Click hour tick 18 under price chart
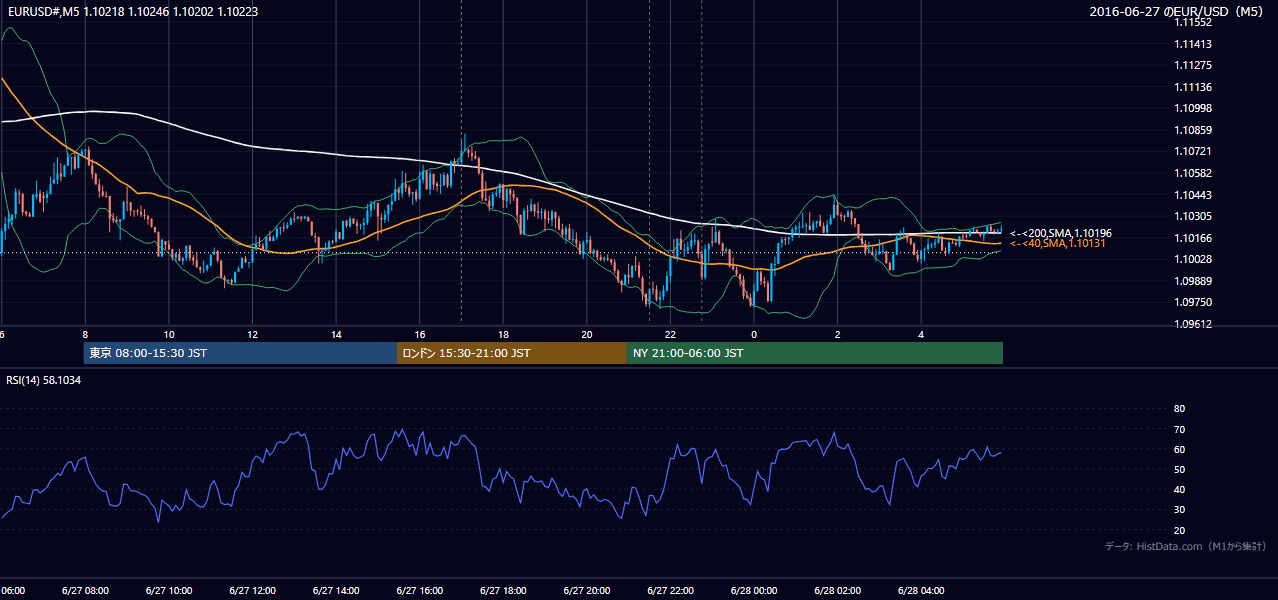Viewport: 1278px width, 600px height. [x=503, y=334]
